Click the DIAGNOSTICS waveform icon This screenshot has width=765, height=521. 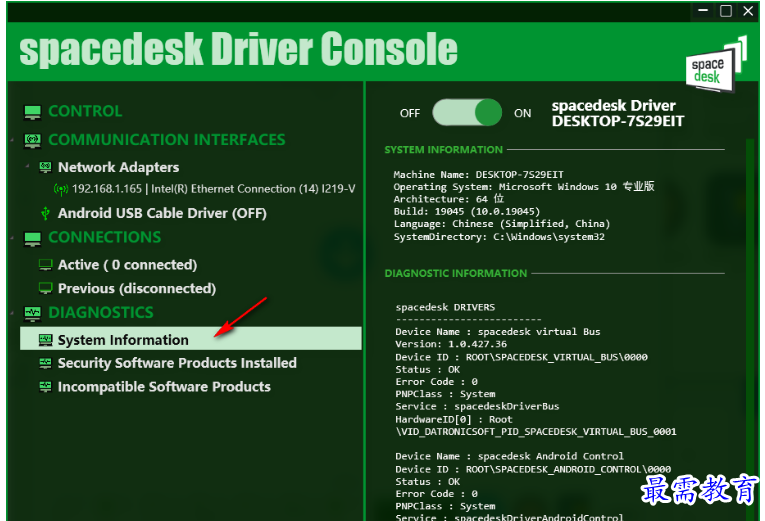(33, 313)
